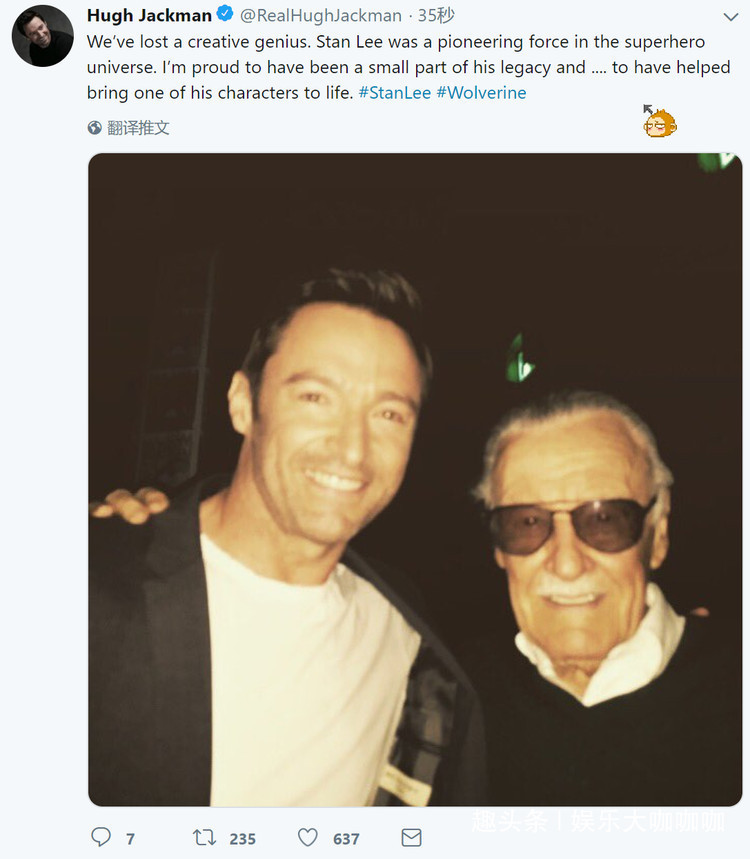This screenshot has width=750, height=859.
Task: Click the monkey emoji sticker icon
Action: pyautogui.click(x=659, y=122)
